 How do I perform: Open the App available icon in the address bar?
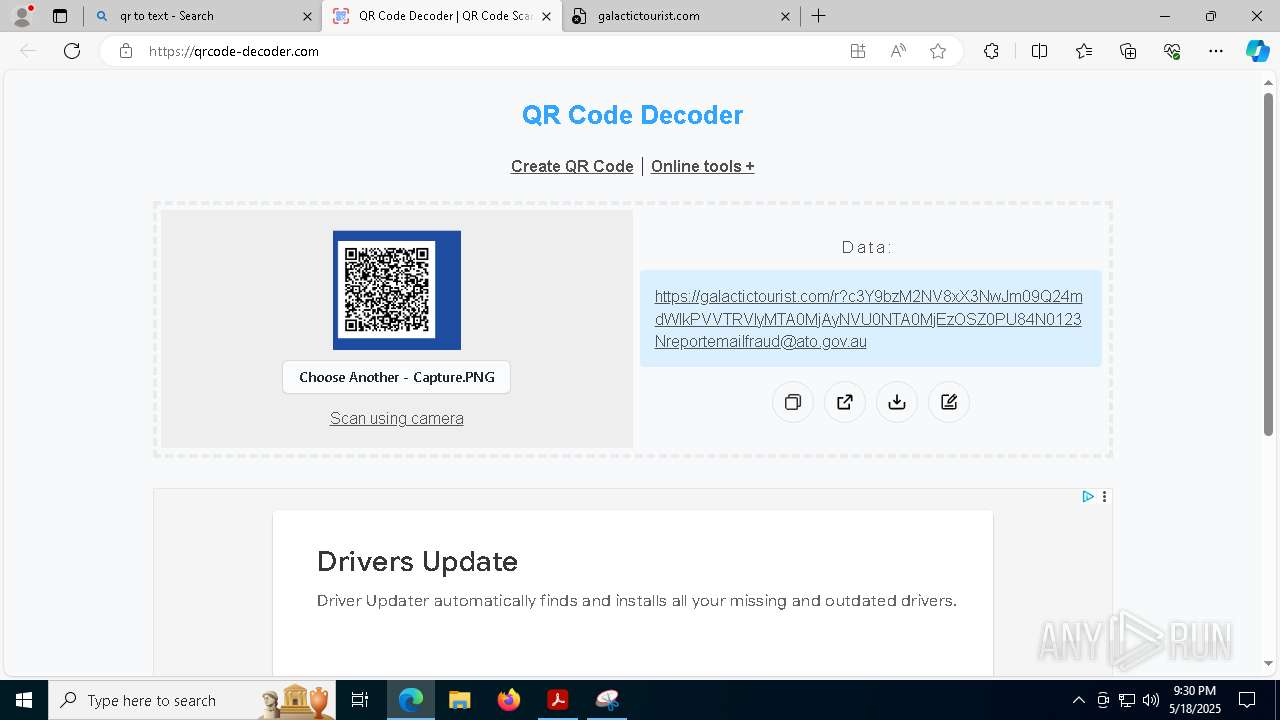(858, 51)
